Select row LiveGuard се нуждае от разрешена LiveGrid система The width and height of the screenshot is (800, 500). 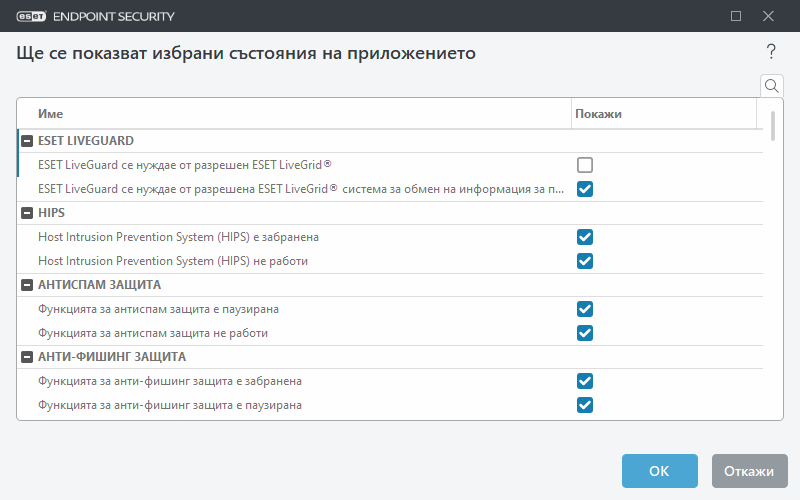[x=390, y=189]
